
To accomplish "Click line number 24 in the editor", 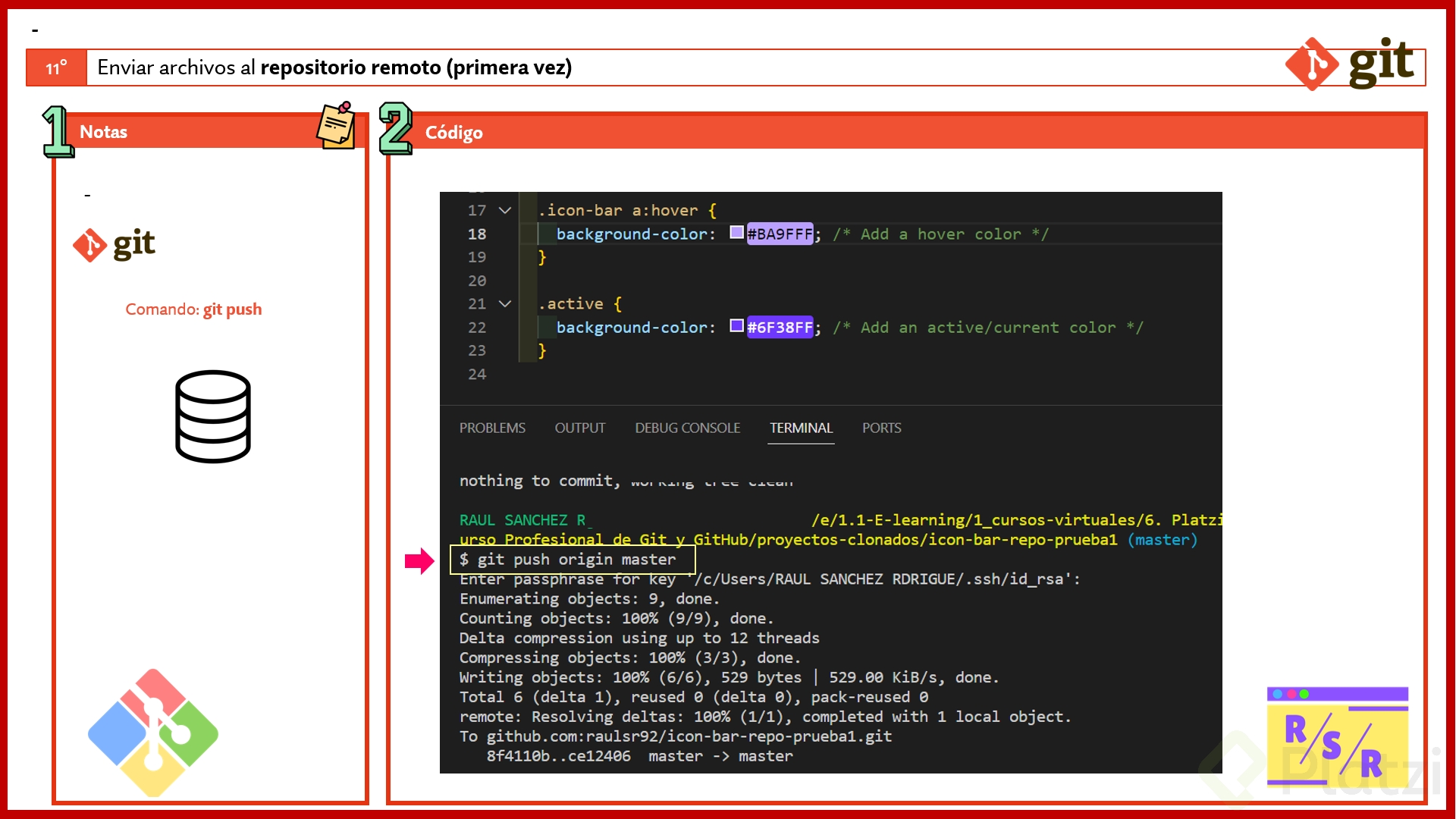I will (x=477, y=374).
